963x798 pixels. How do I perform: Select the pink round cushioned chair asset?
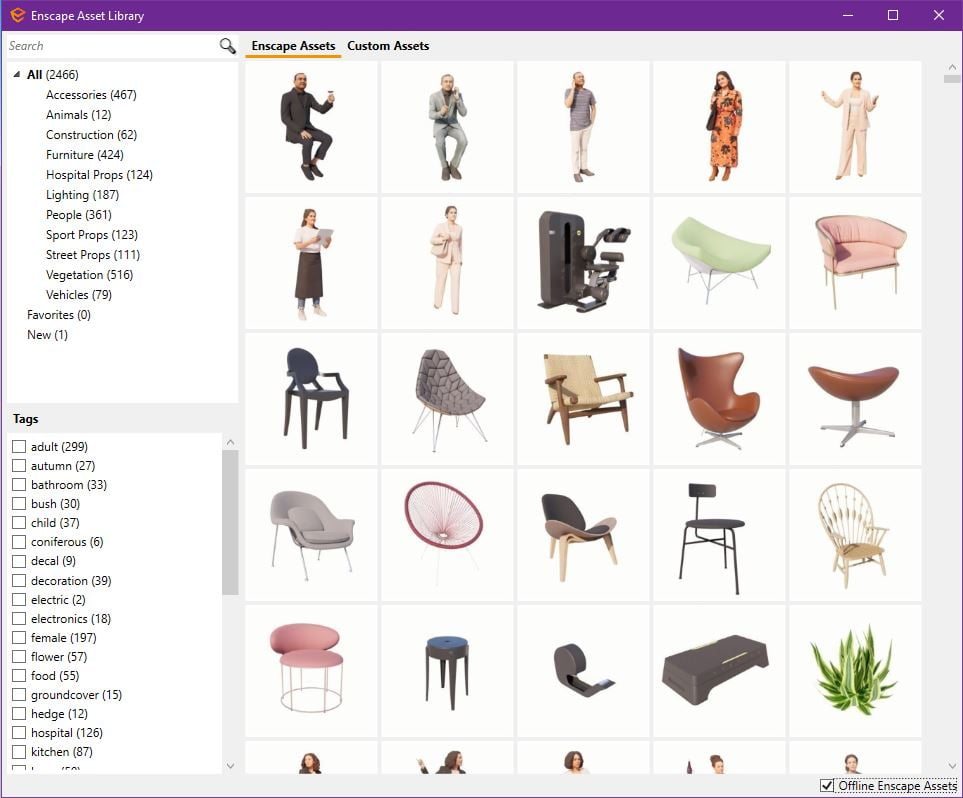click(311, 671)
